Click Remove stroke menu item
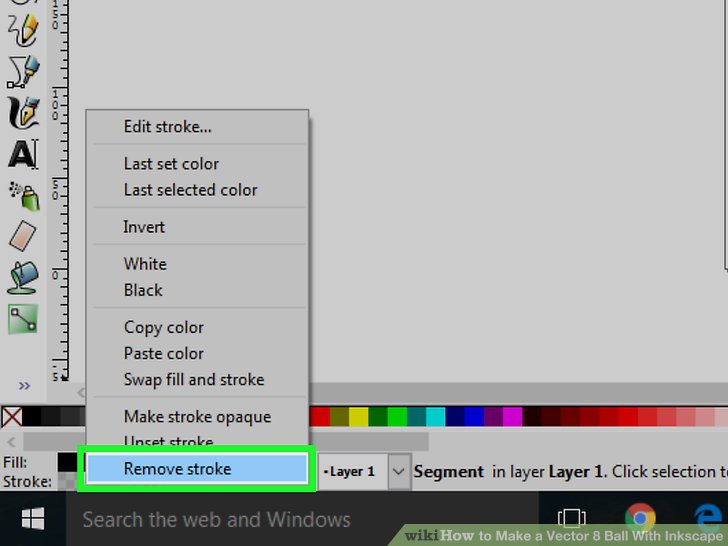This screenshot has height=546, width=728. tap(197, 468)
